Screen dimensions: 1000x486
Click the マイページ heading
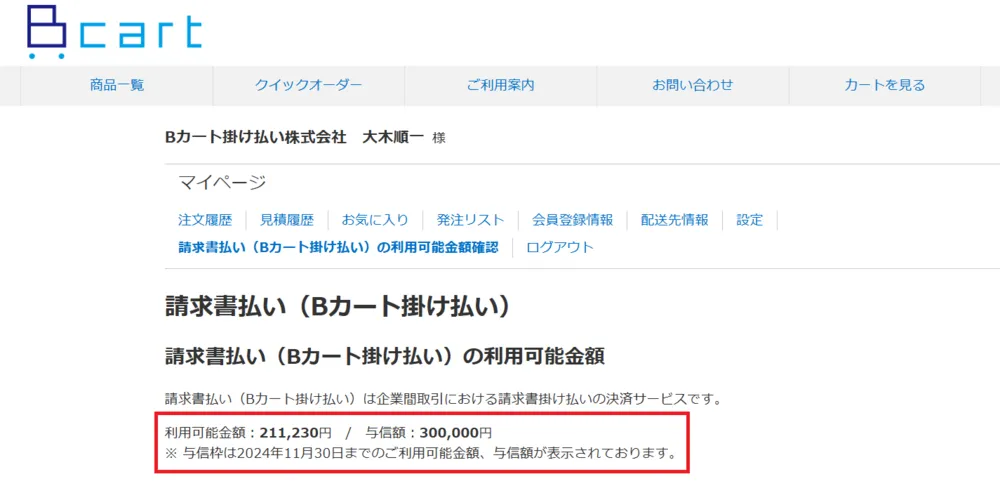pos(222,183)
